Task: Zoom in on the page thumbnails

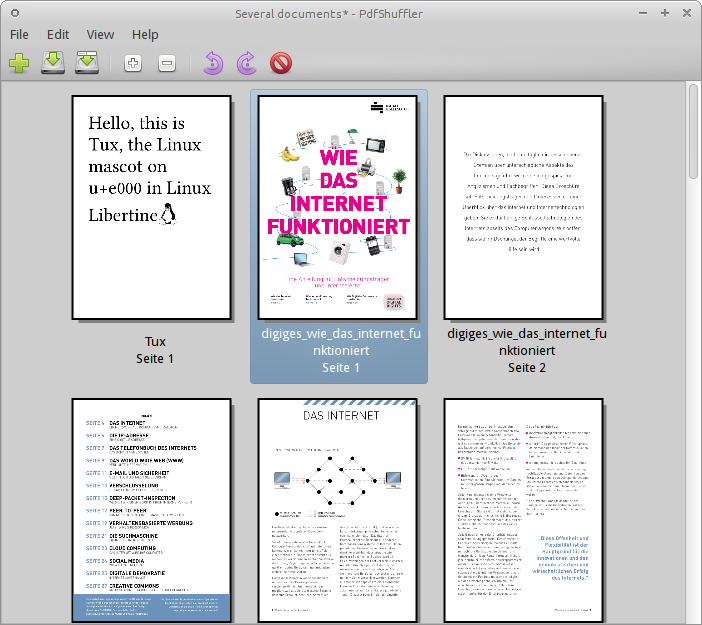Action: pos(132,64)
